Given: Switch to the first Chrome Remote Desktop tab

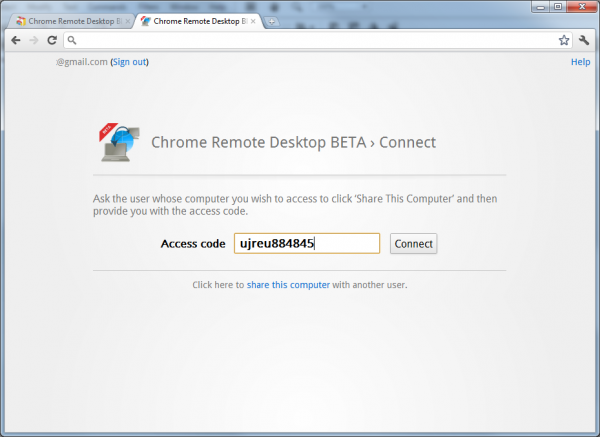Looking at the screenshot, I should (x=71, y=21).
